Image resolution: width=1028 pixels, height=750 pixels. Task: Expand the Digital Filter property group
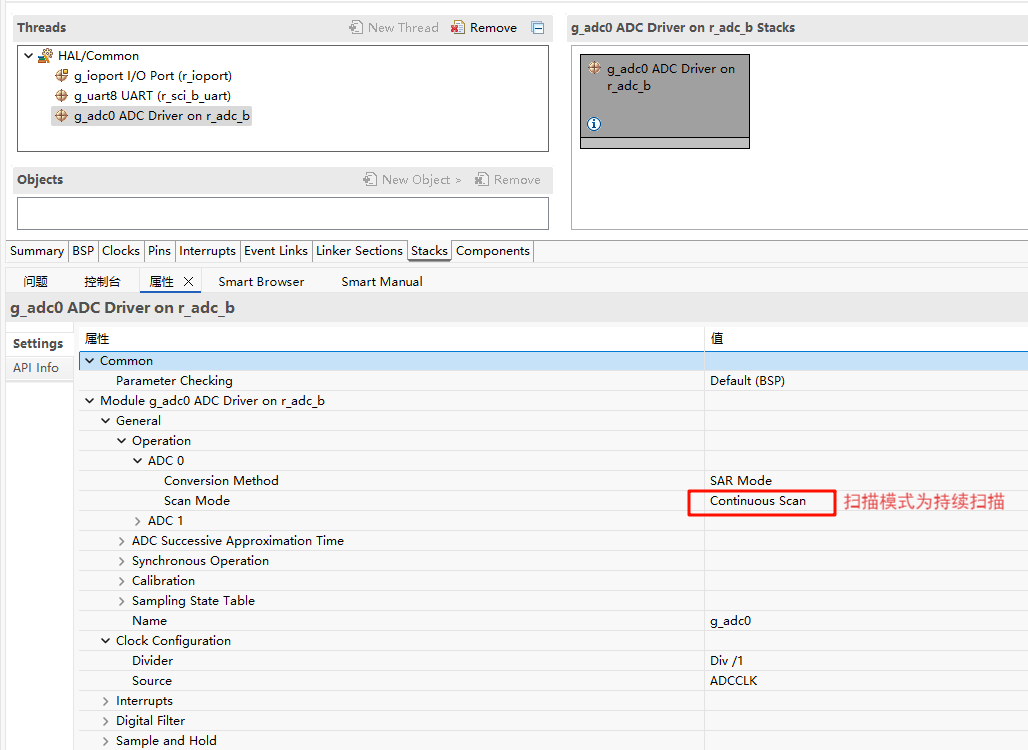(106, 721)
